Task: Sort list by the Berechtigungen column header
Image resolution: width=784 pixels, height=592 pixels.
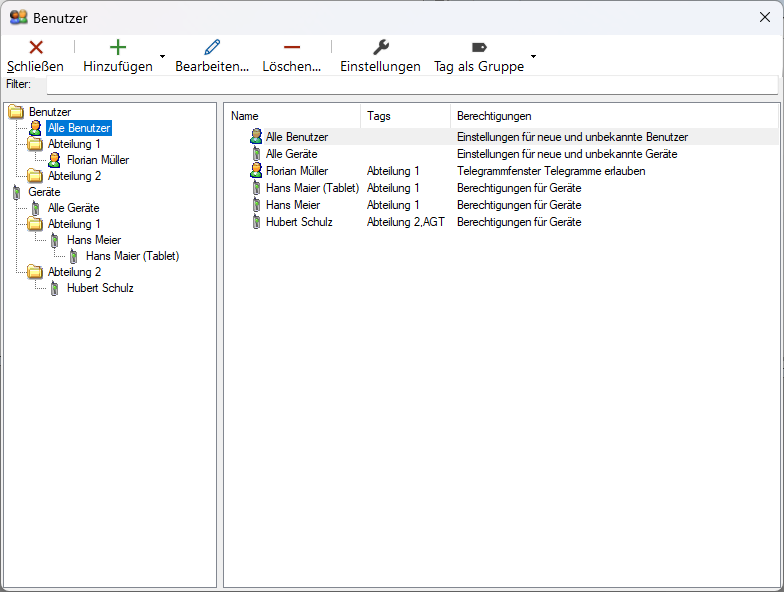Action: [x=615, y=116]
